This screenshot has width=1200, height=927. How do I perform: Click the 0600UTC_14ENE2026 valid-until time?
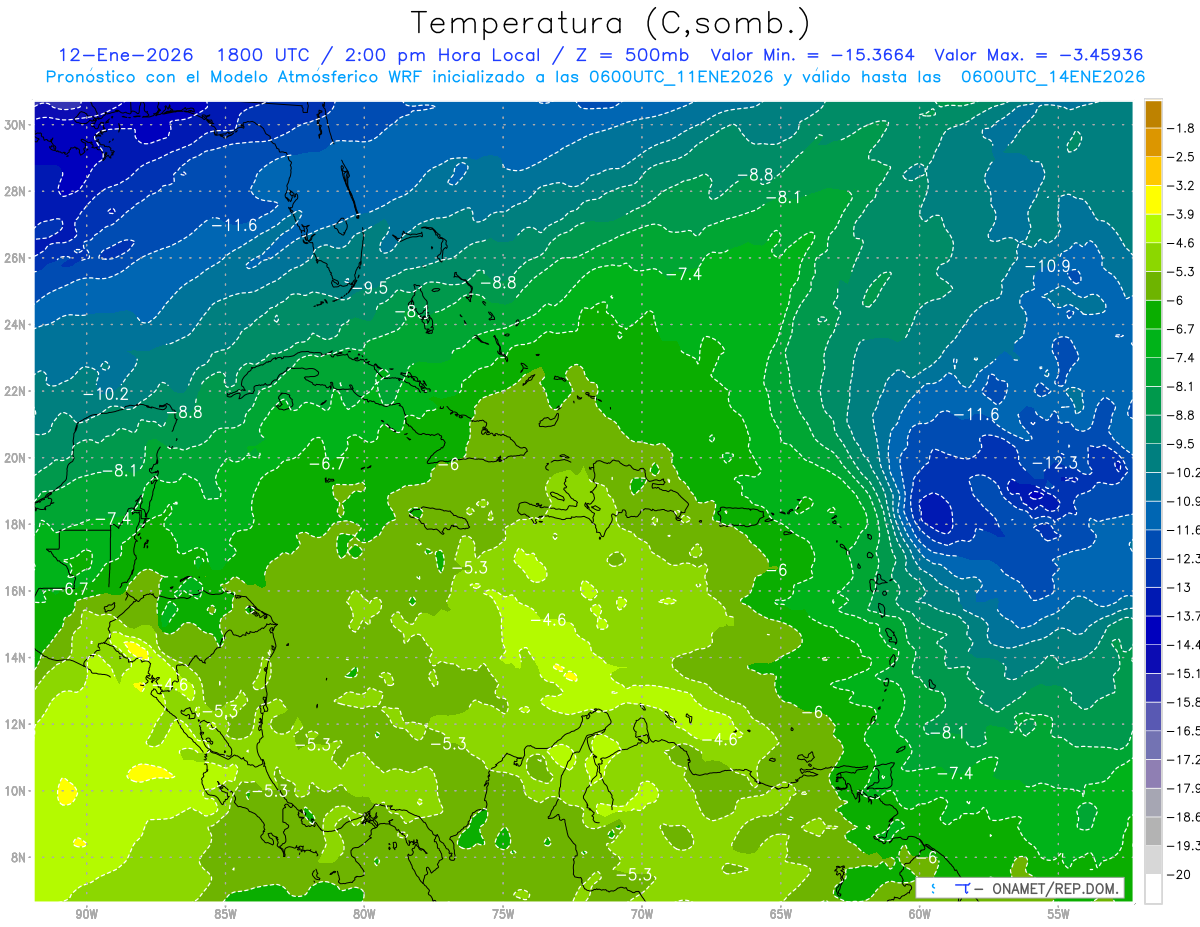click(1053, 77)
